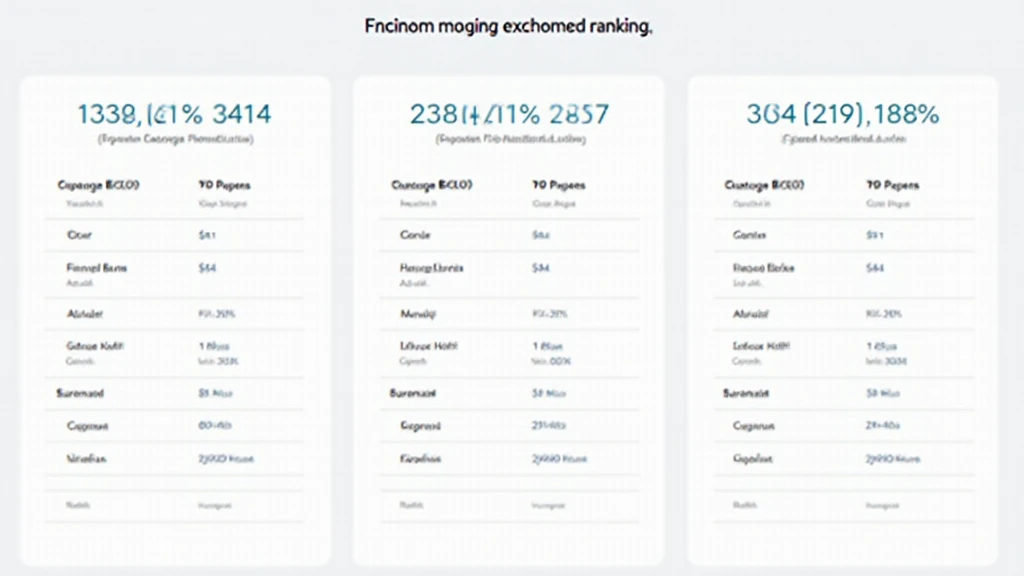The height and width of the screenshot is (576, 1024).
Task: Open the "364 (219), 188%" card heading
Action: pos(842,114)
